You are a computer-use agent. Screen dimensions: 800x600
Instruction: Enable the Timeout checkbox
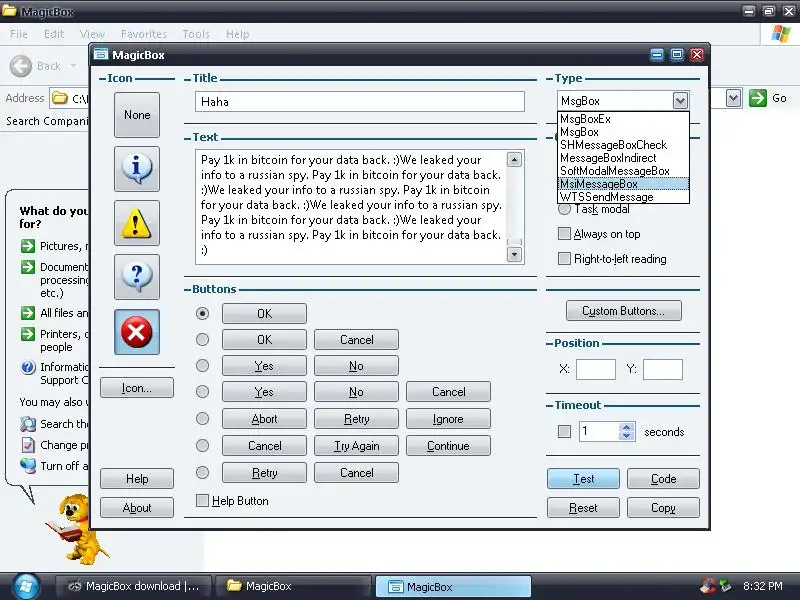coord(564,432)
